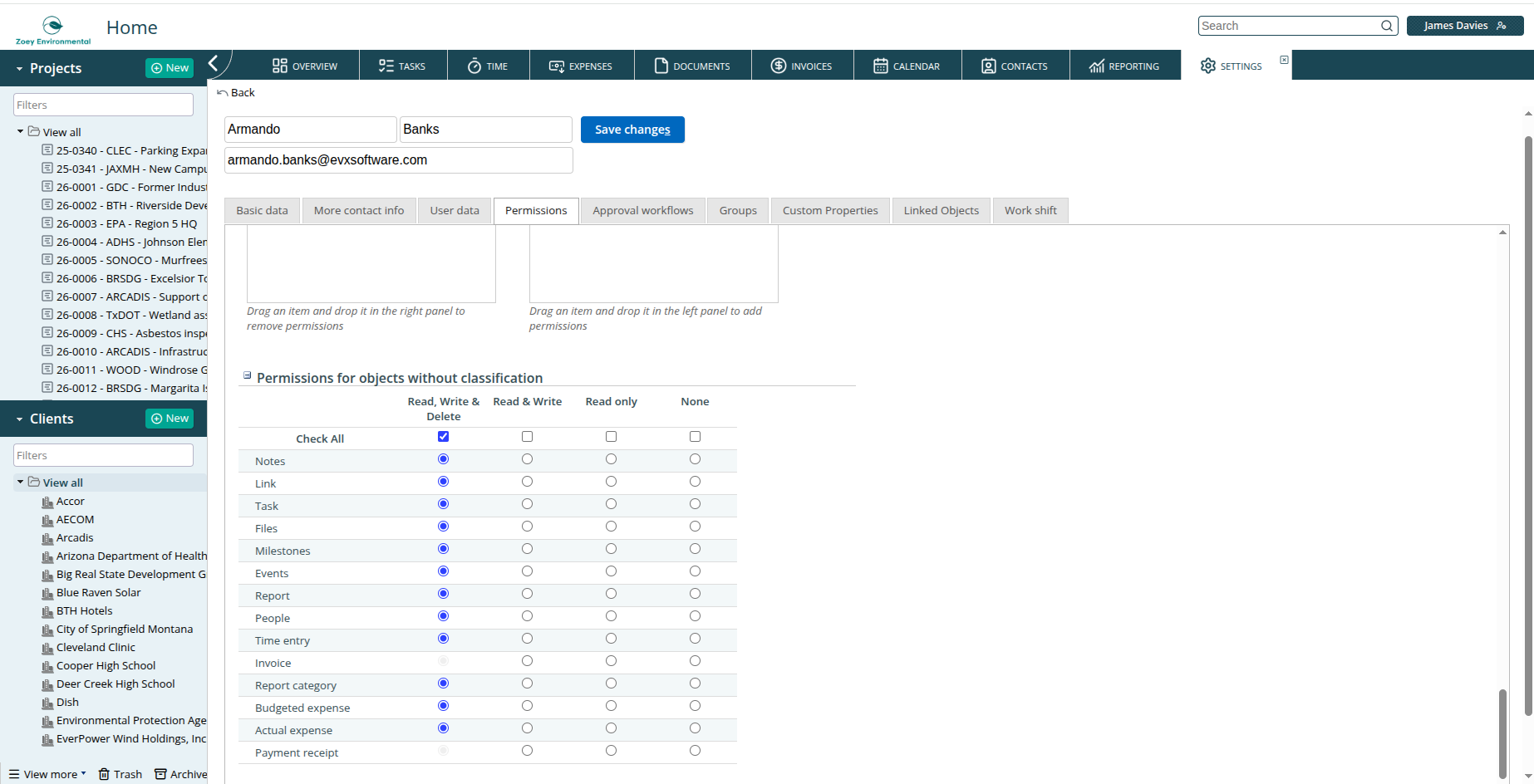Open the Overview grid icon
Image resolution: width=1534 pixels, height=784 pixels.
280,66
